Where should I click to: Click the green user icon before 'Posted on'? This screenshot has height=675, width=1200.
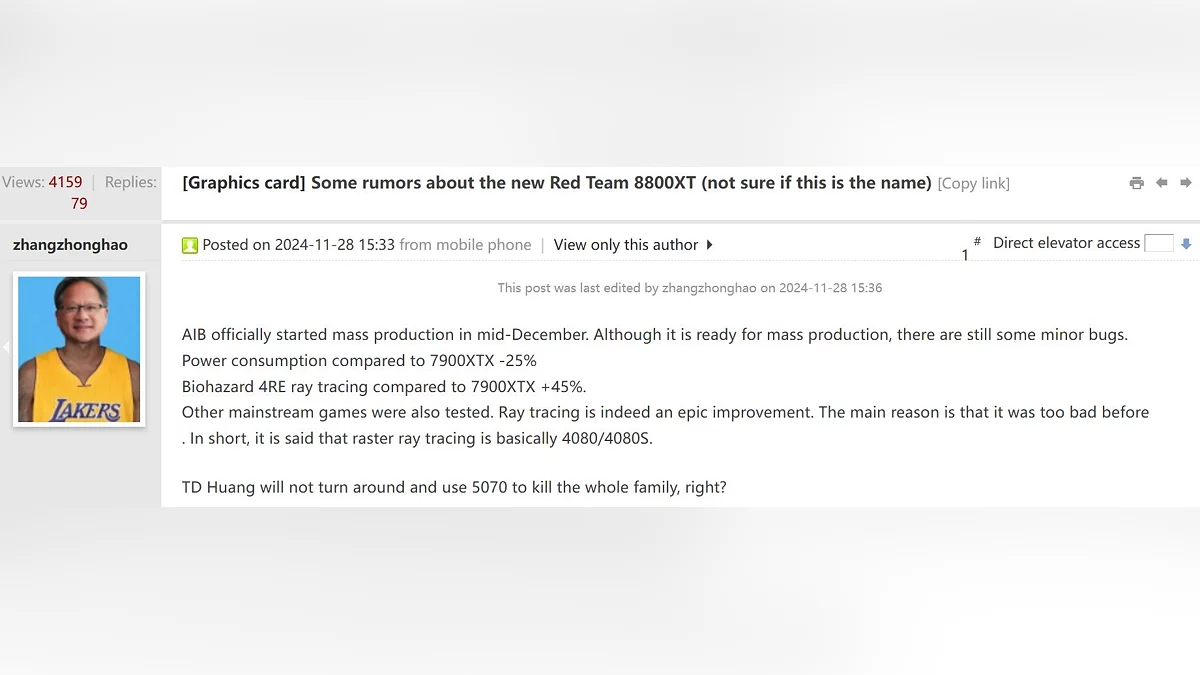pyautogui.click(x=190, y=245)
